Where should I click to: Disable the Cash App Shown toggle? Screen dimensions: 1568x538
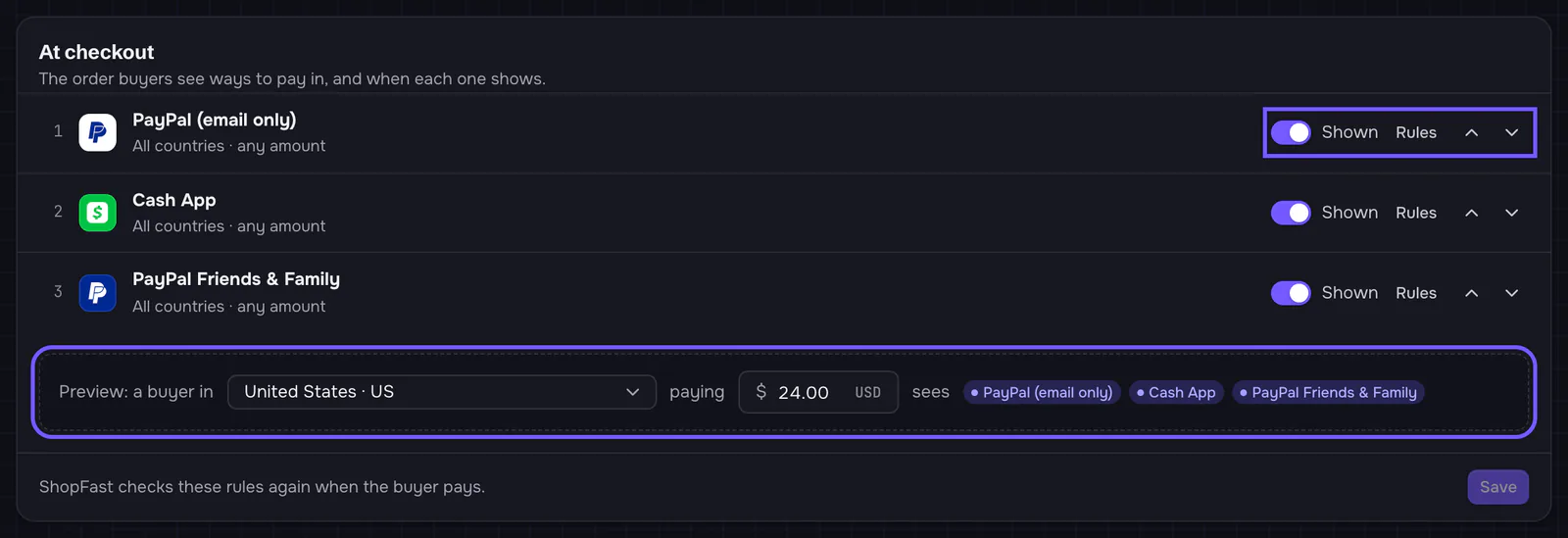point(1291,213)
